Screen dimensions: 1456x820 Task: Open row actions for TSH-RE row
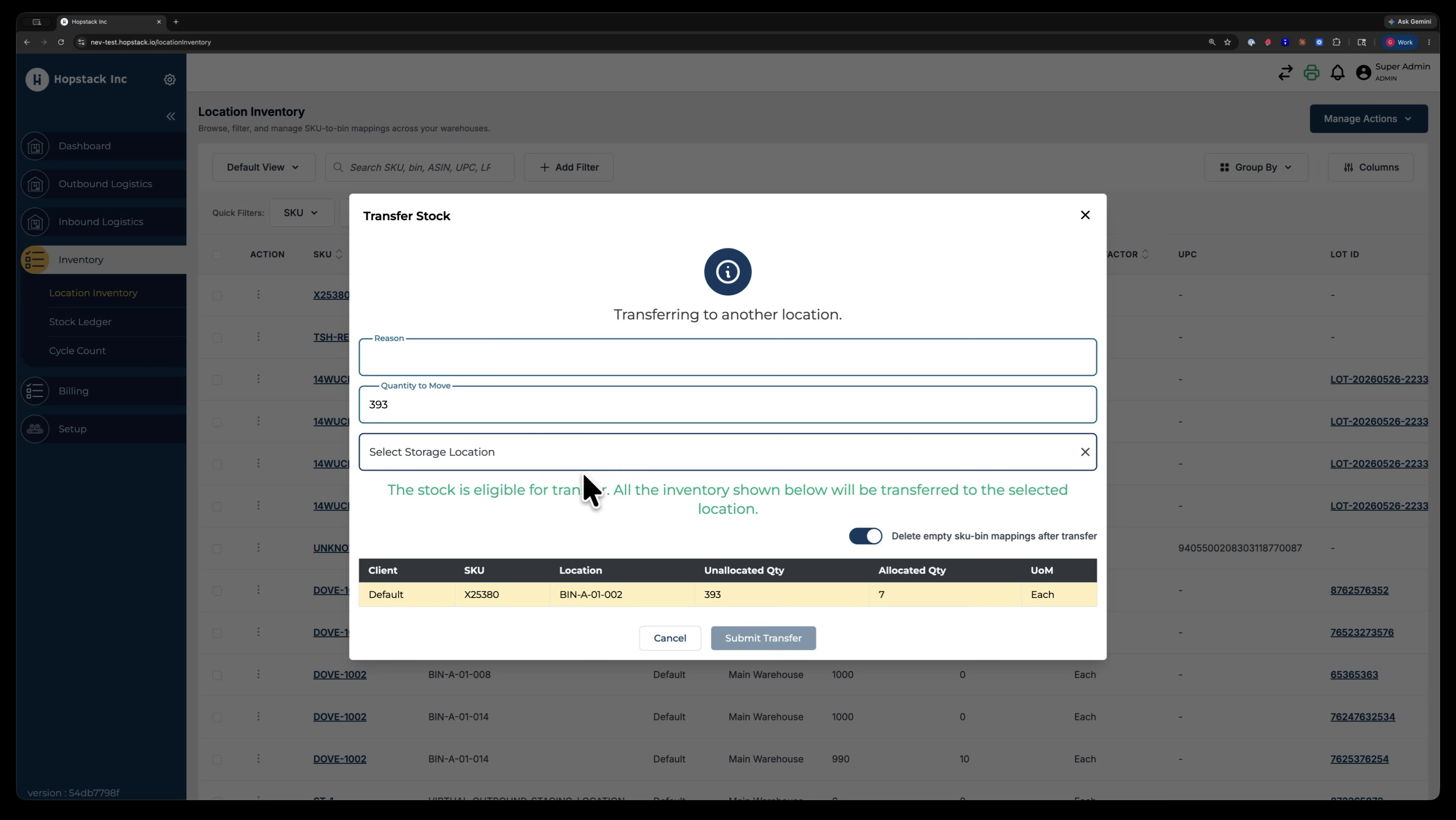pyautogui.click(x=258, y=337)
